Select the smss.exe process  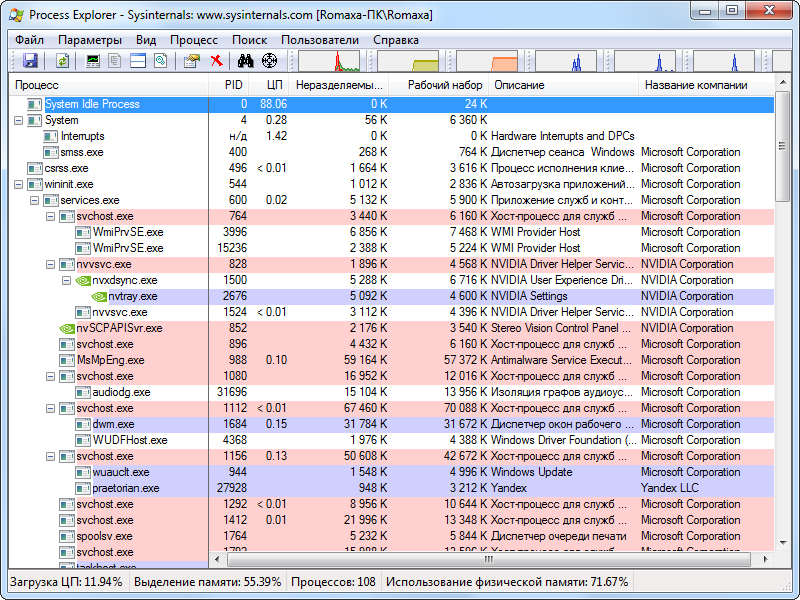(391, 153)
